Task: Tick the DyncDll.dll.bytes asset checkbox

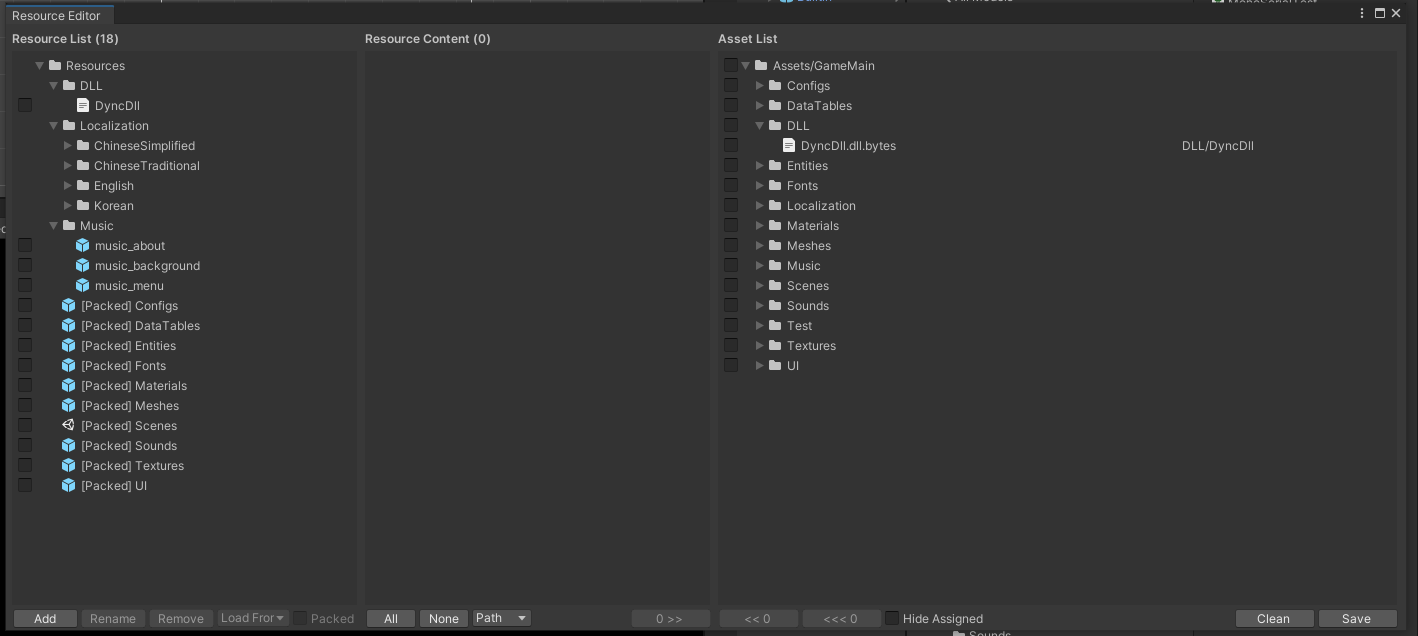Action: coord(731,145)
